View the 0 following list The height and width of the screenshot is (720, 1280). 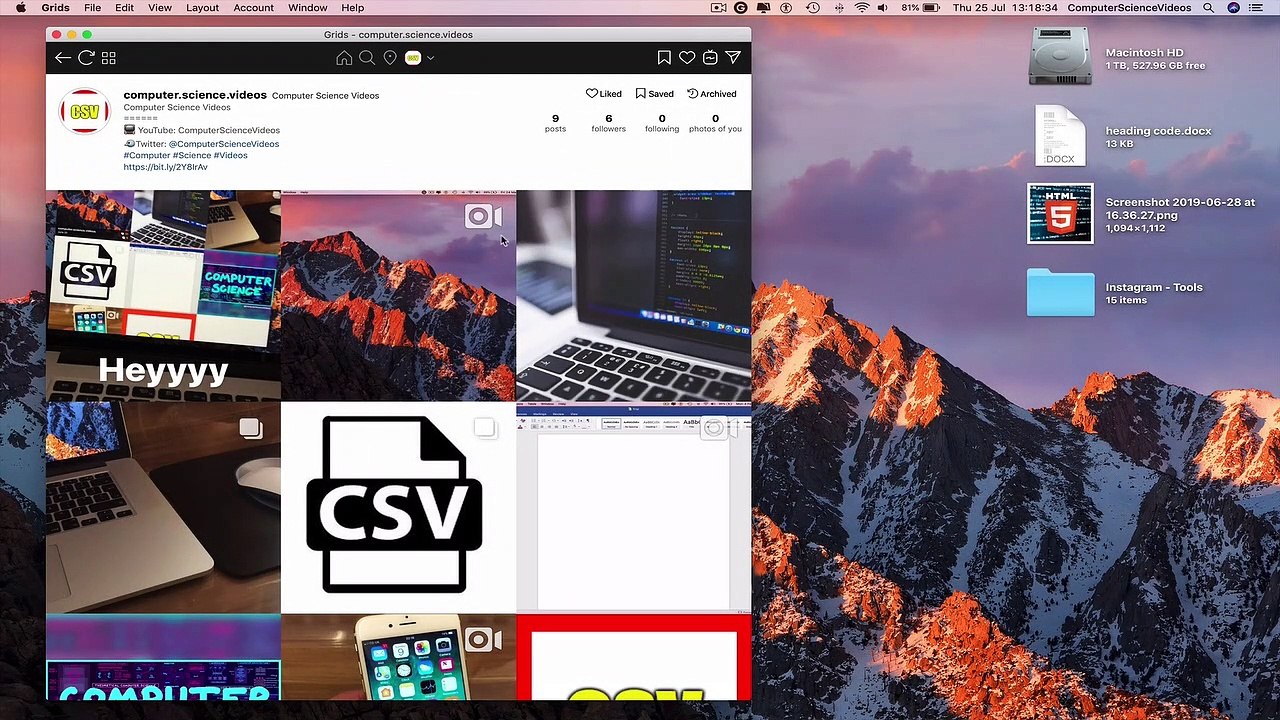662,123
